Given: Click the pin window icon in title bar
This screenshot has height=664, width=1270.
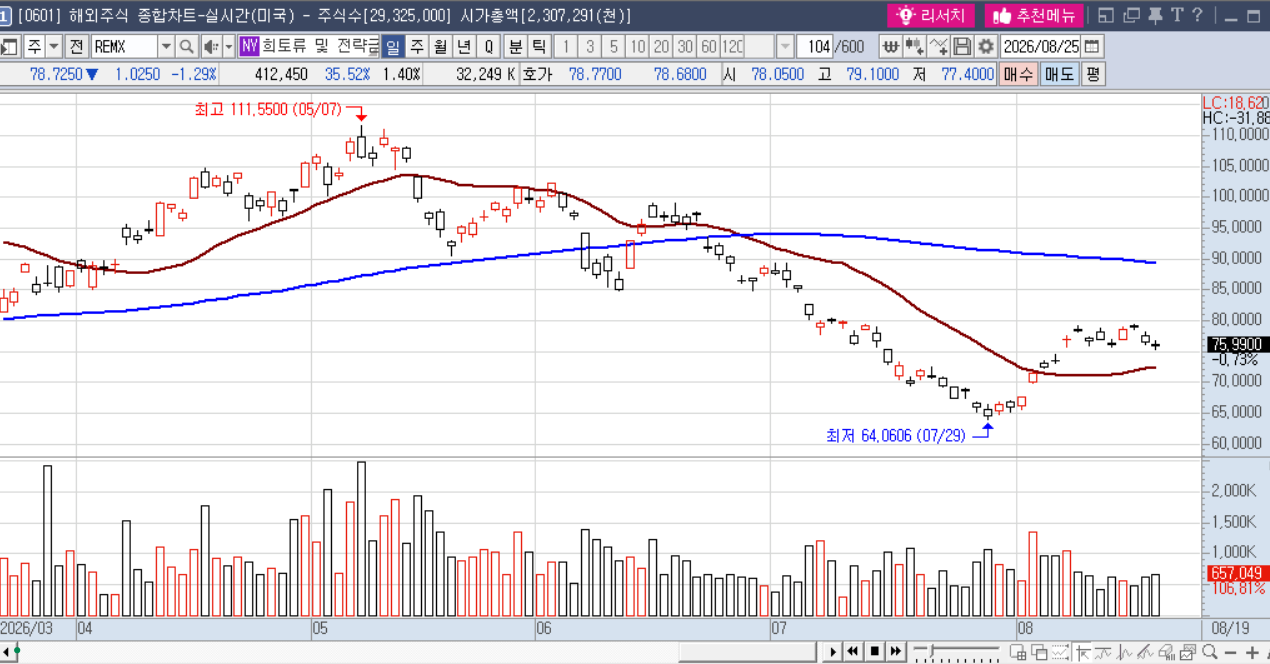Looking at the screenshot, I should [1155, 15].
